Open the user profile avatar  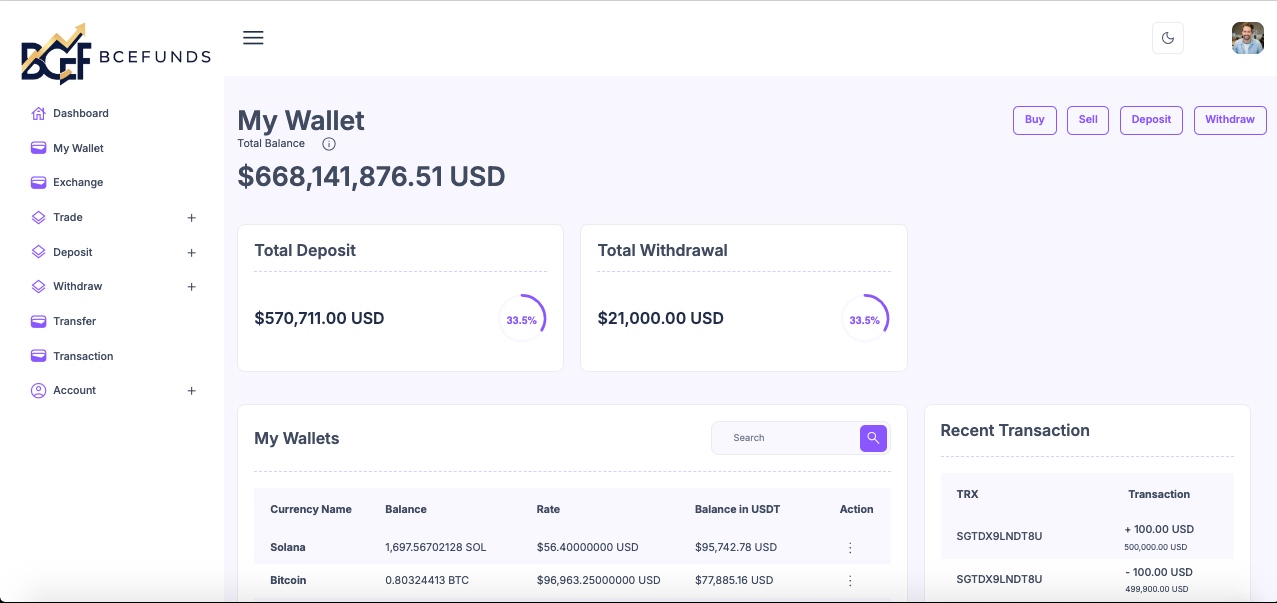(x=1247, y=38)
